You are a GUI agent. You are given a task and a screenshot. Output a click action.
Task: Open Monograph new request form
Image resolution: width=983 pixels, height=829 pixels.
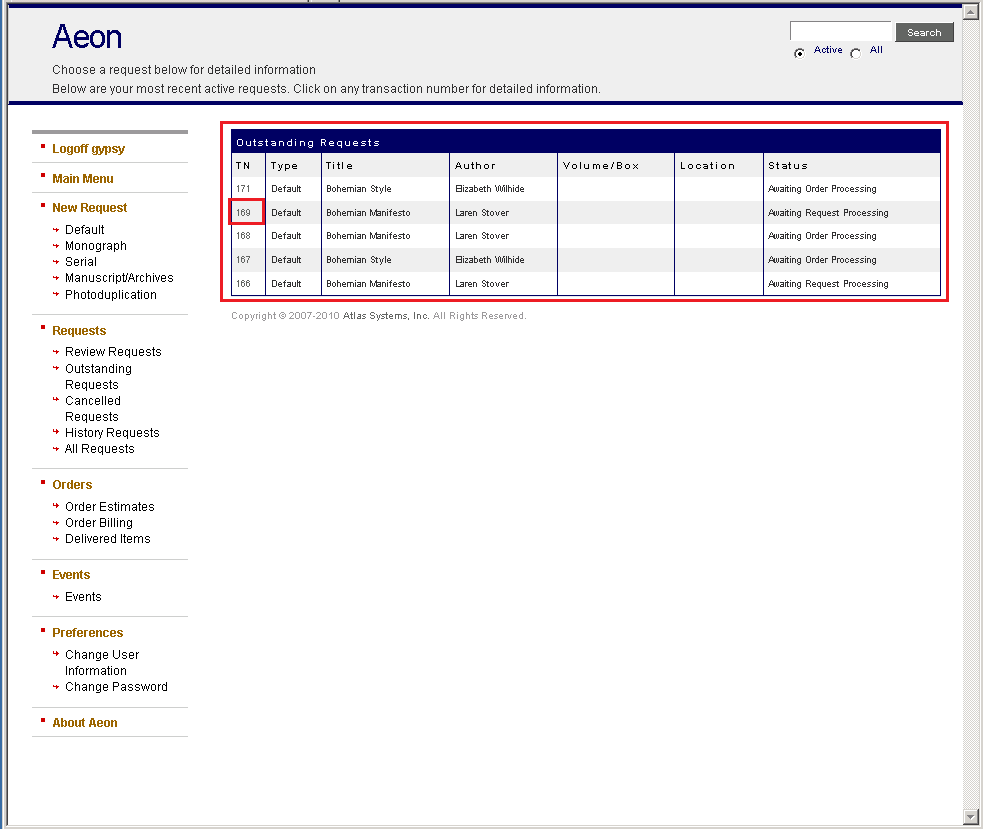click(x=96, y=246)
